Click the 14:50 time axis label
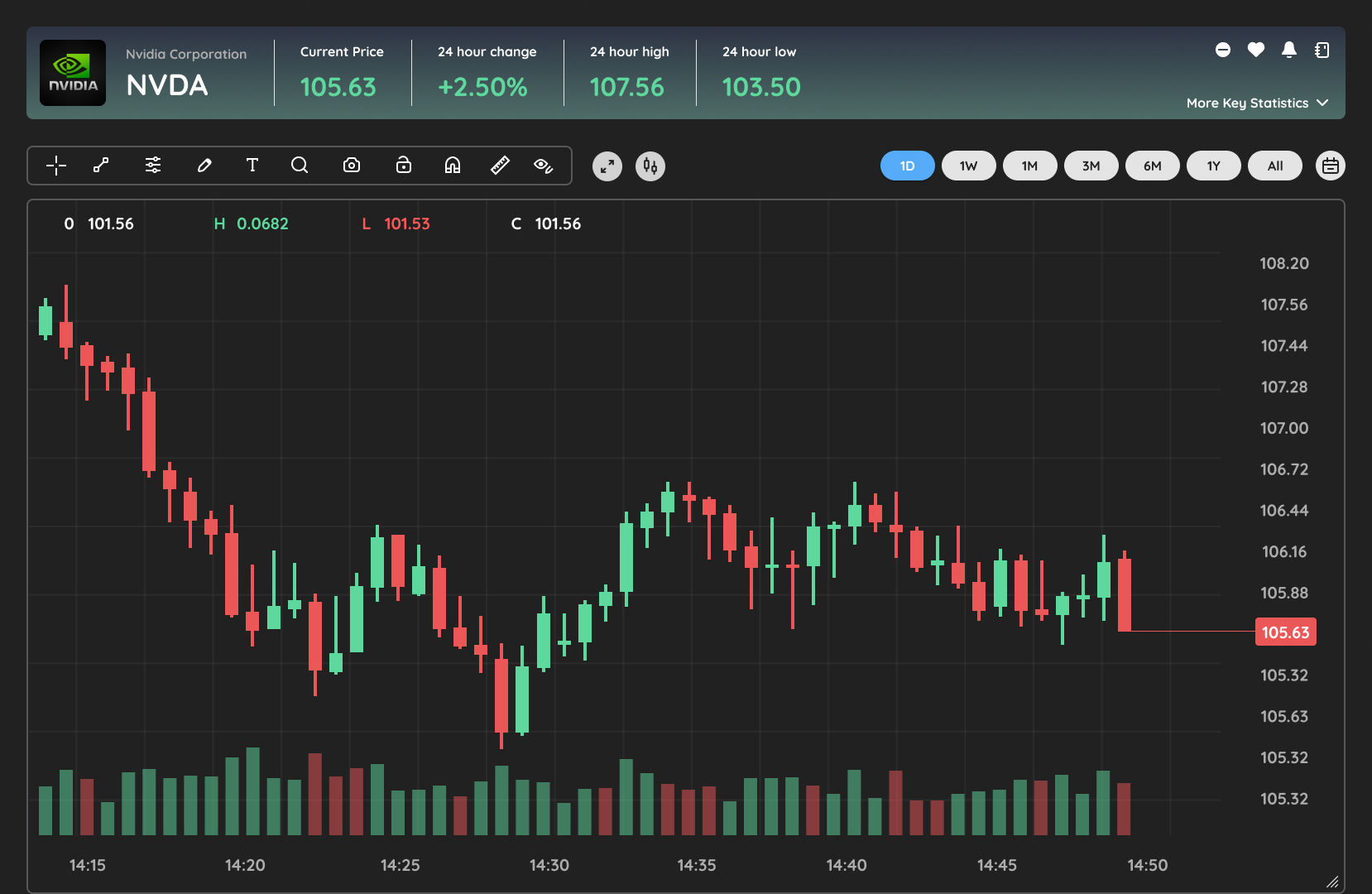Screen dimensions: 1372x894 tap(1148, 865)
